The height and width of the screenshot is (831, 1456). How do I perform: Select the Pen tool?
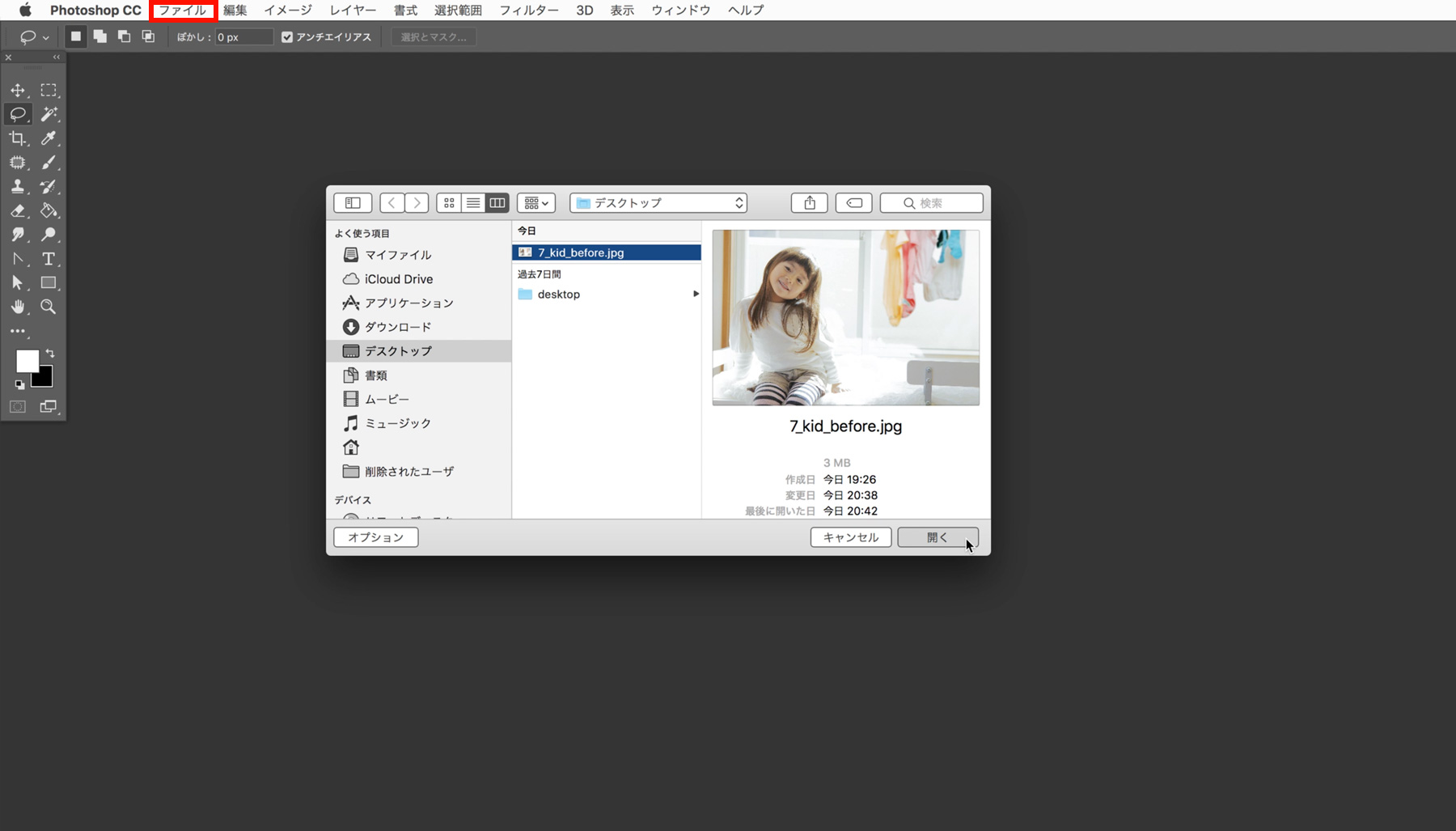pos(18,259)
